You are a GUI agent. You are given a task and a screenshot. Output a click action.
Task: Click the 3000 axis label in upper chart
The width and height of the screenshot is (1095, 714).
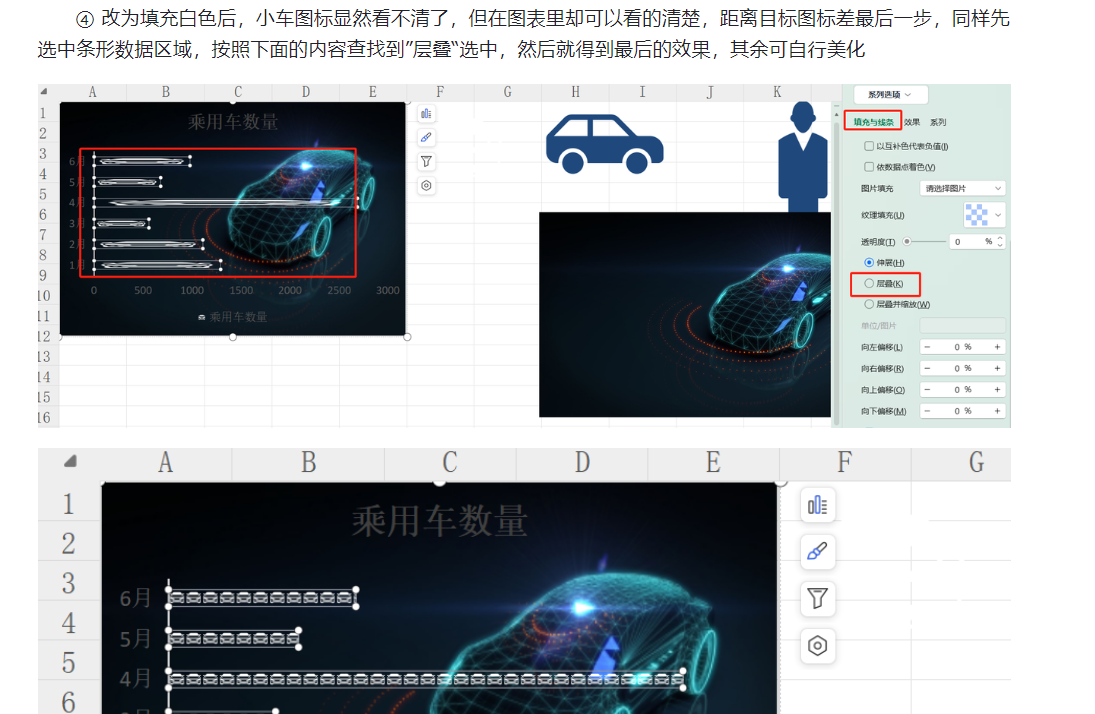pos(388,291)
